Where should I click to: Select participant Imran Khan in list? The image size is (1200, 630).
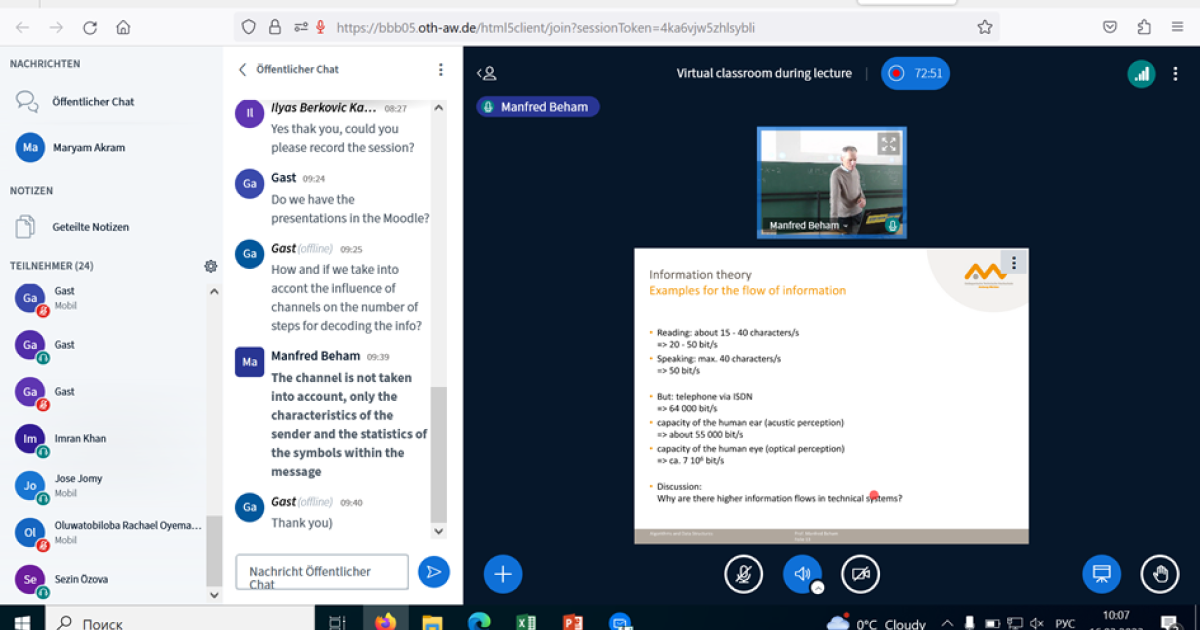[x=80, y=438]
